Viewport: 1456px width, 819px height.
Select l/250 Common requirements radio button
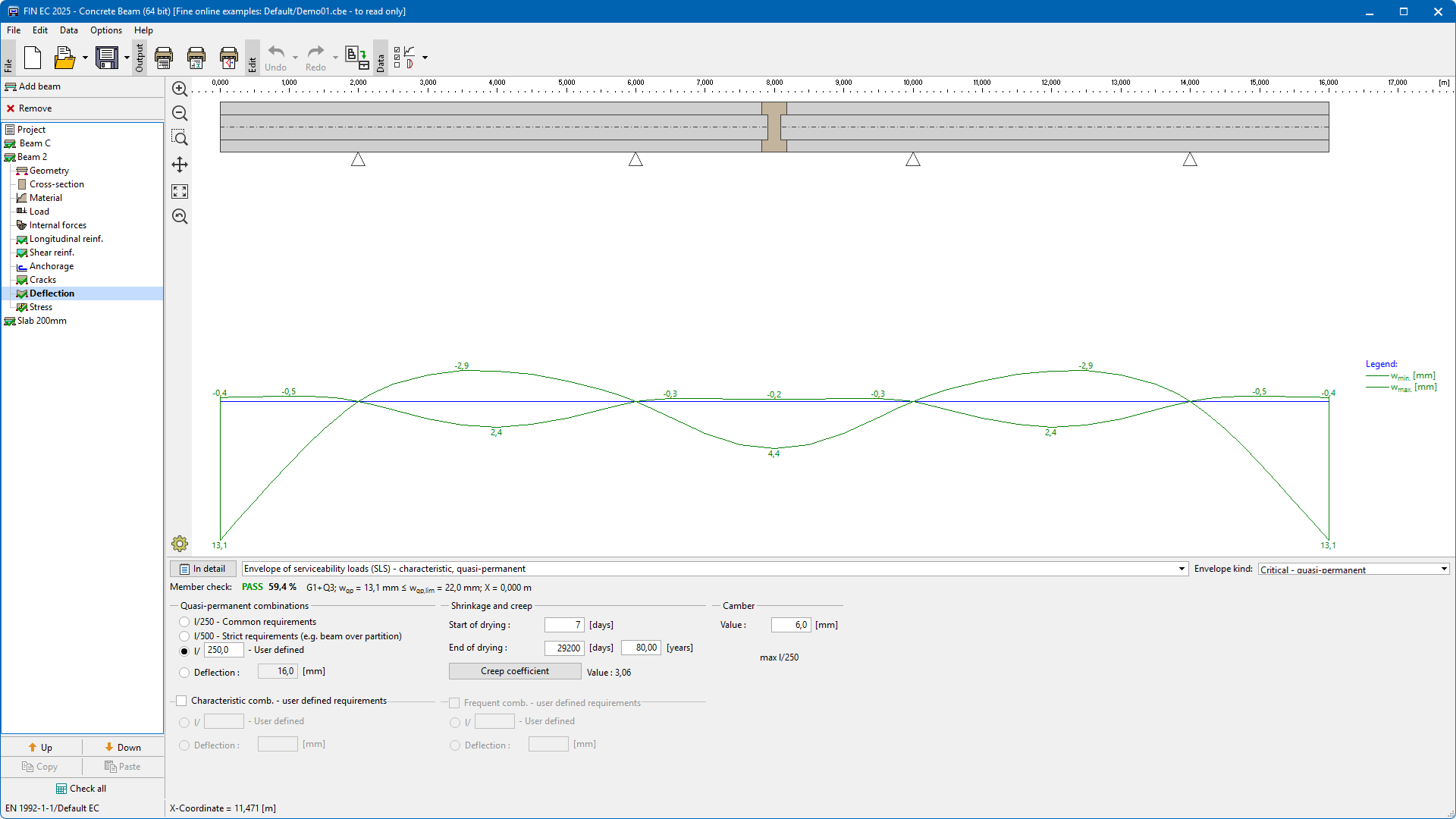tap(184, 622)
